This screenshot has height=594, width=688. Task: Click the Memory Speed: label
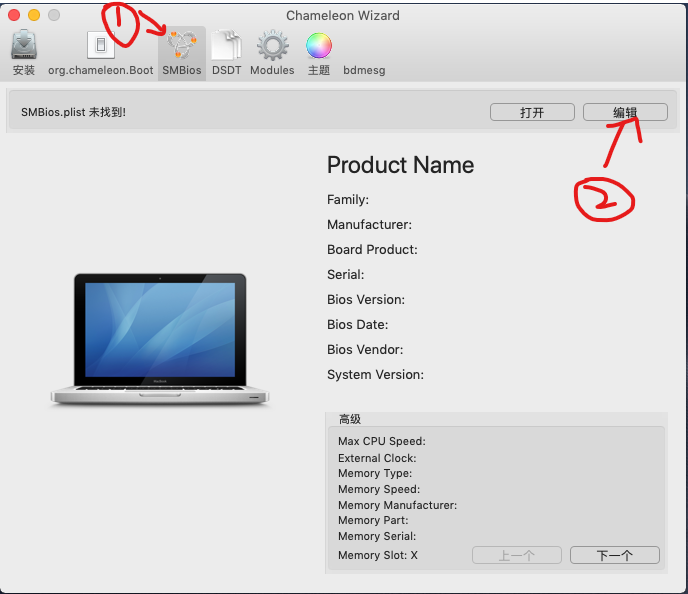point(379,489)
